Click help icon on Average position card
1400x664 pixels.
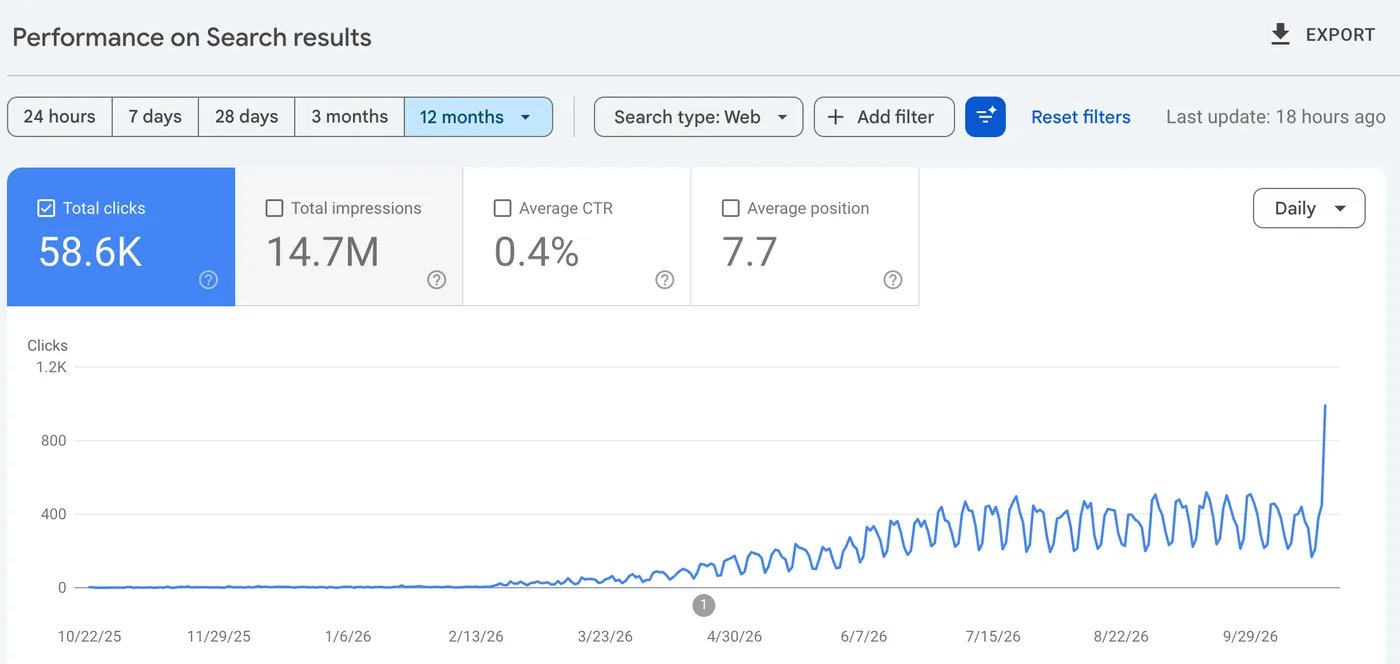tap(893, 280)
